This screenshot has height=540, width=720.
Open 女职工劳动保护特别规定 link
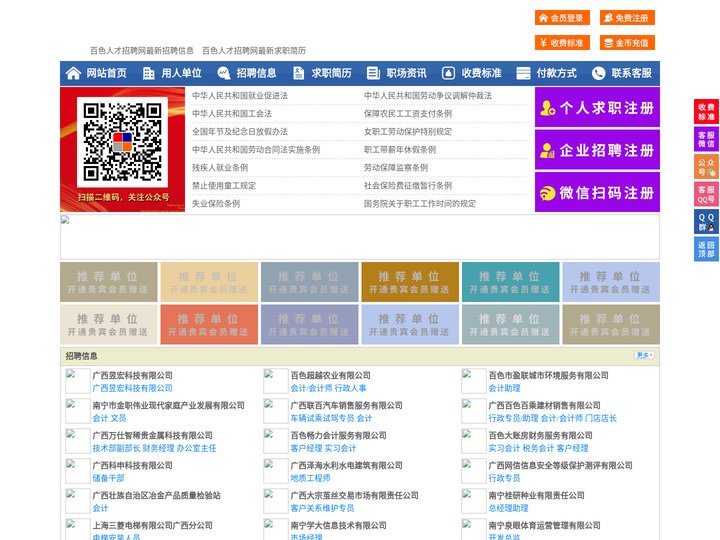[x=408, y=131]
